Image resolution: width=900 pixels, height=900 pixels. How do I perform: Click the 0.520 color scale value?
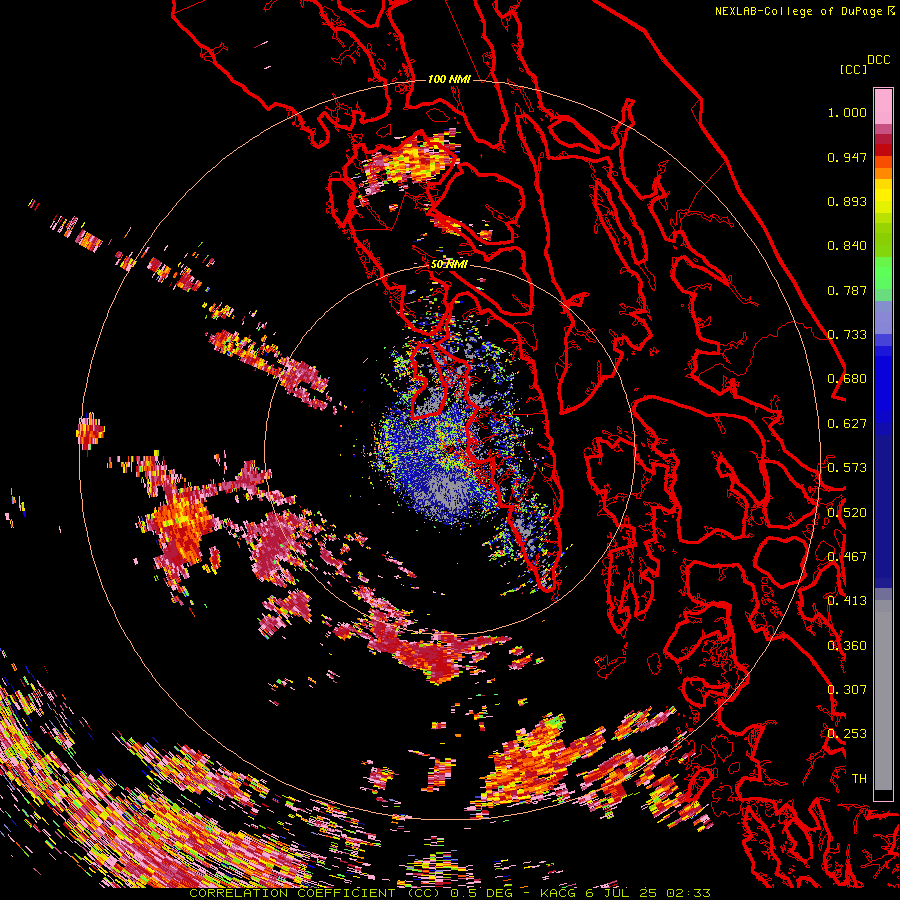847,513
